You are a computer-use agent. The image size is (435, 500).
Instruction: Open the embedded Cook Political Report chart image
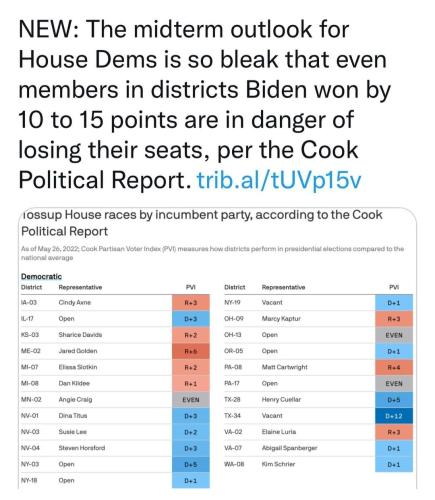click(x=217, y=348)
